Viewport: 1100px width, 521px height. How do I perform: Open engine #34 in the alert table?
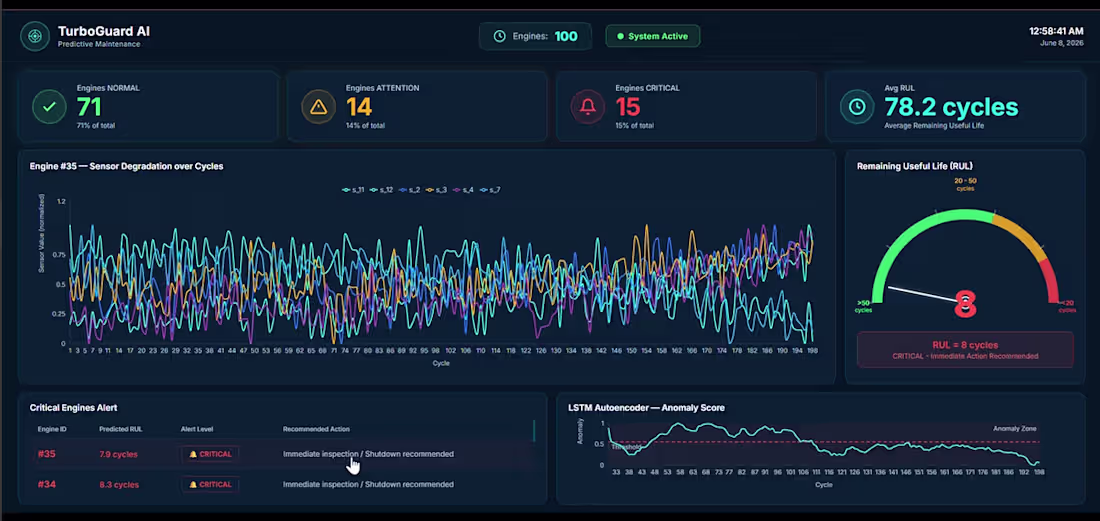(46, 485)
